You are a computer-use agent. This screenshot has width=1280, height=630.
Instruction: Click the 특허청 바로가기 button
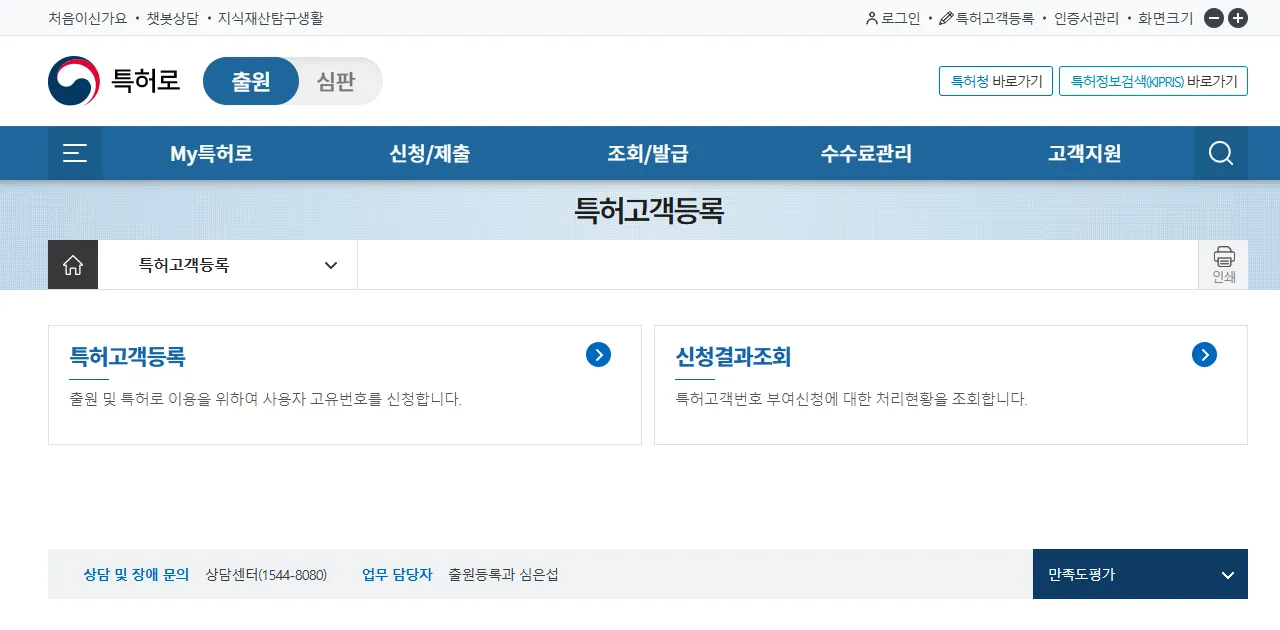(995, 81)
